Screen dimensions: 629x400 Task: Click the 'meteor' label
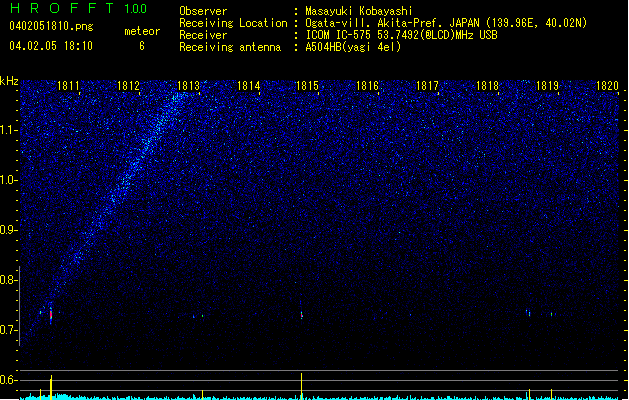click(x=142, y=31)
